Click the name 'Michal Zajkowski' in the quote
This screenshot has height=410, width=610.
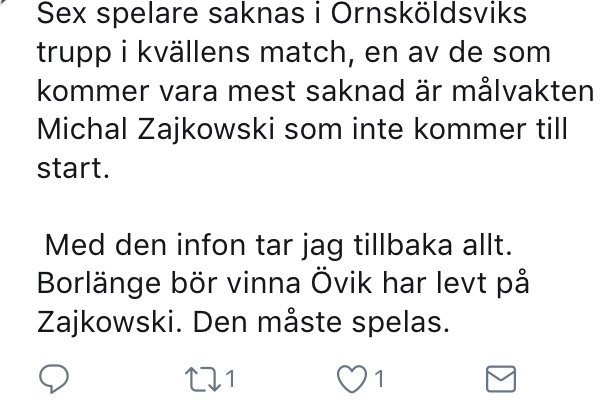156,130
